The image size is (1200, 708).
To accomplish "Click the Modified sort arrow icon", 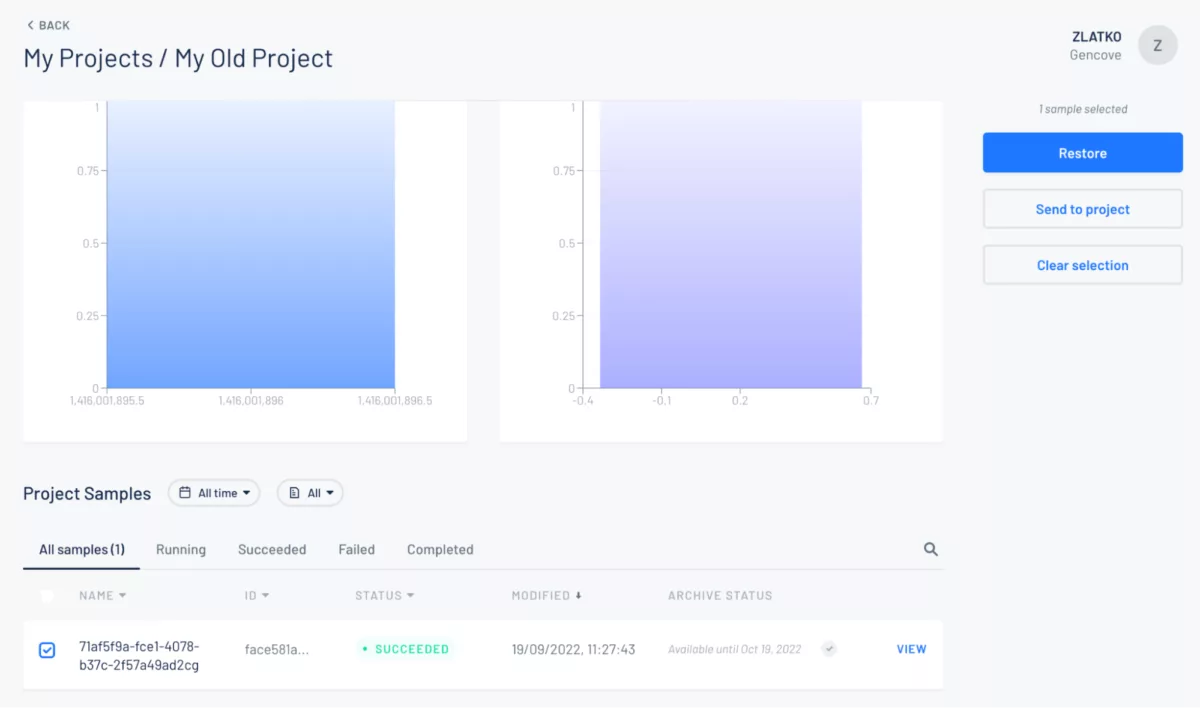I will 578,596.
